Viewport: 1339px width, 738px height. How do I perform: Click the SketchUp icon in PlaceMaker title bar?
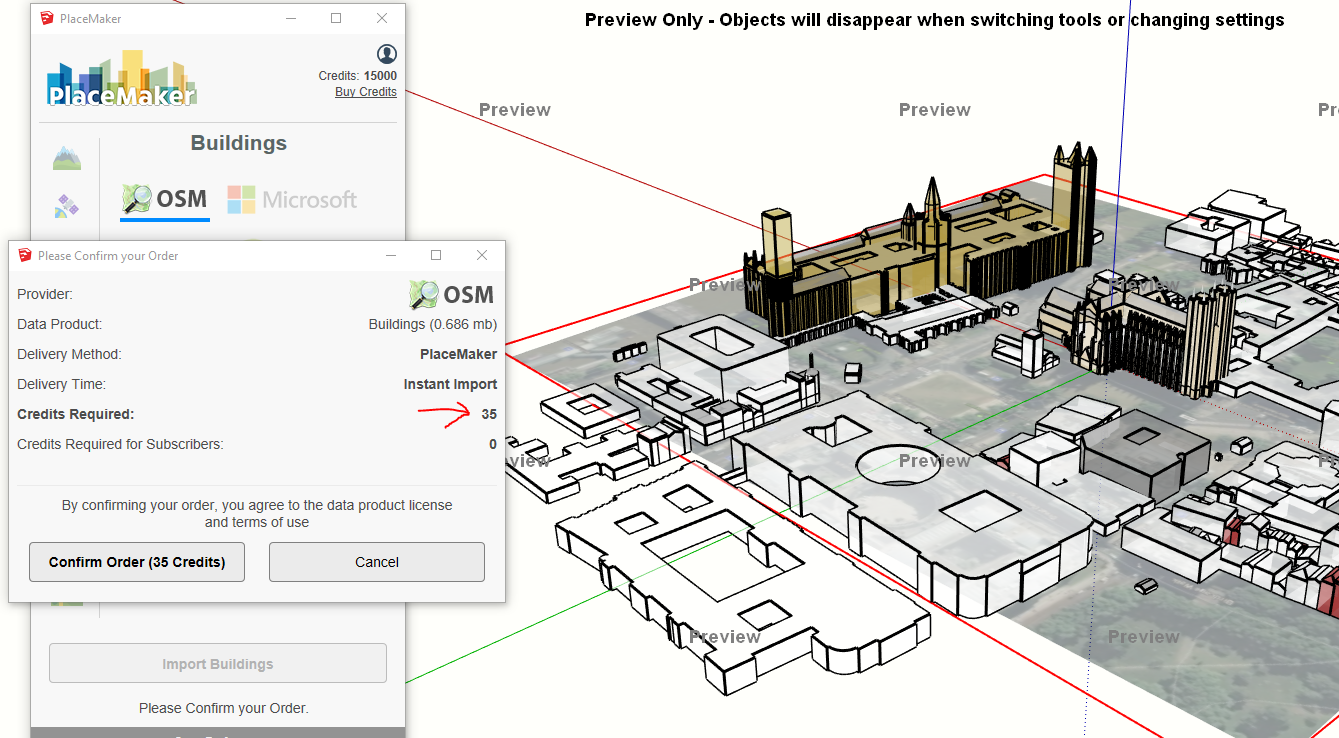click(x=47, y=18)
